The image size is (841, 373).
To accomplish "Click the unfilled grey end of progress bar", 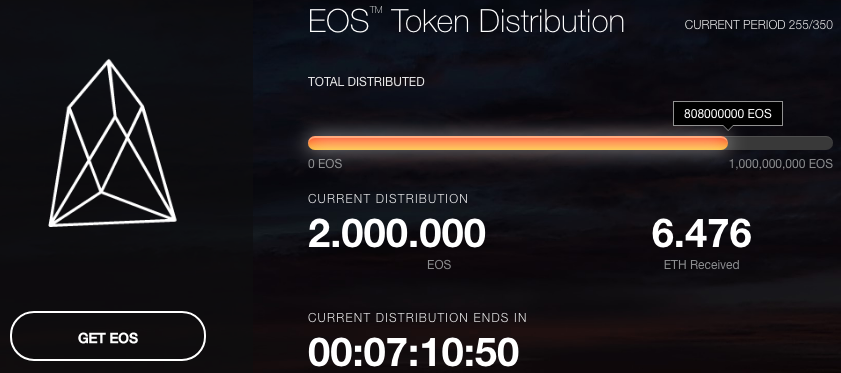I will (x=780, y=143).
